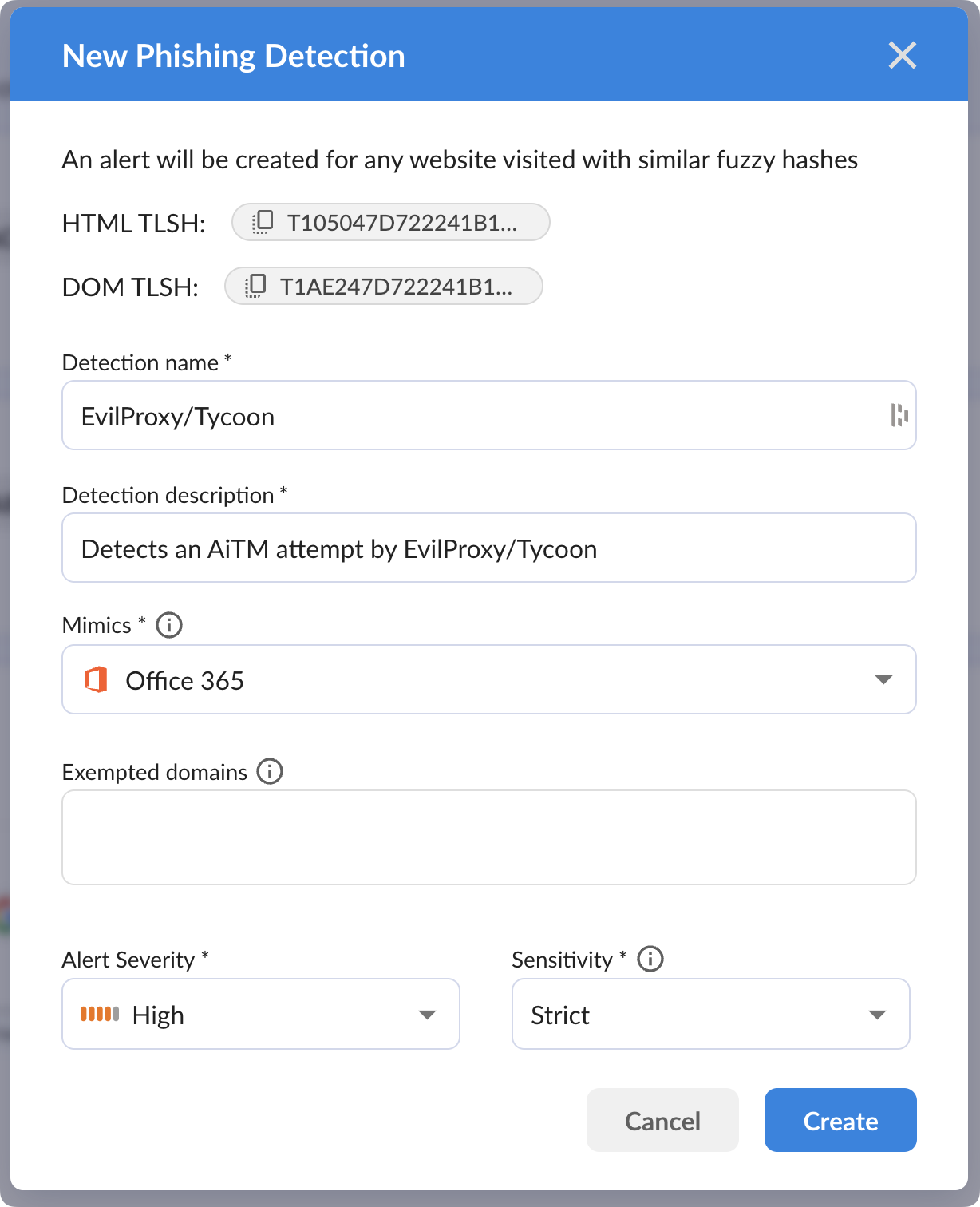This screenshot has width=980, height=1207.
Task: Click the High severity bars icon
Action: 100,1014
